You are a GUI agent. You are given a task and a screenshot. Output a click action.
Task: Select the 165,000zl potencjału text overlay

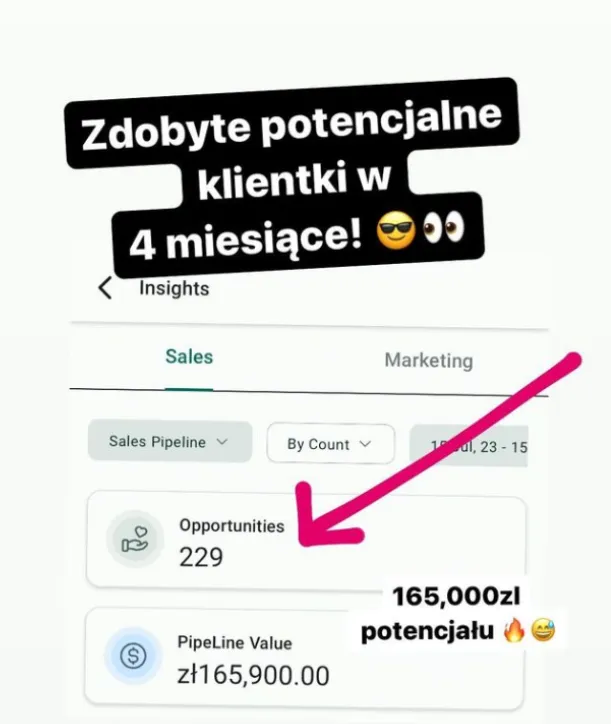457,614
